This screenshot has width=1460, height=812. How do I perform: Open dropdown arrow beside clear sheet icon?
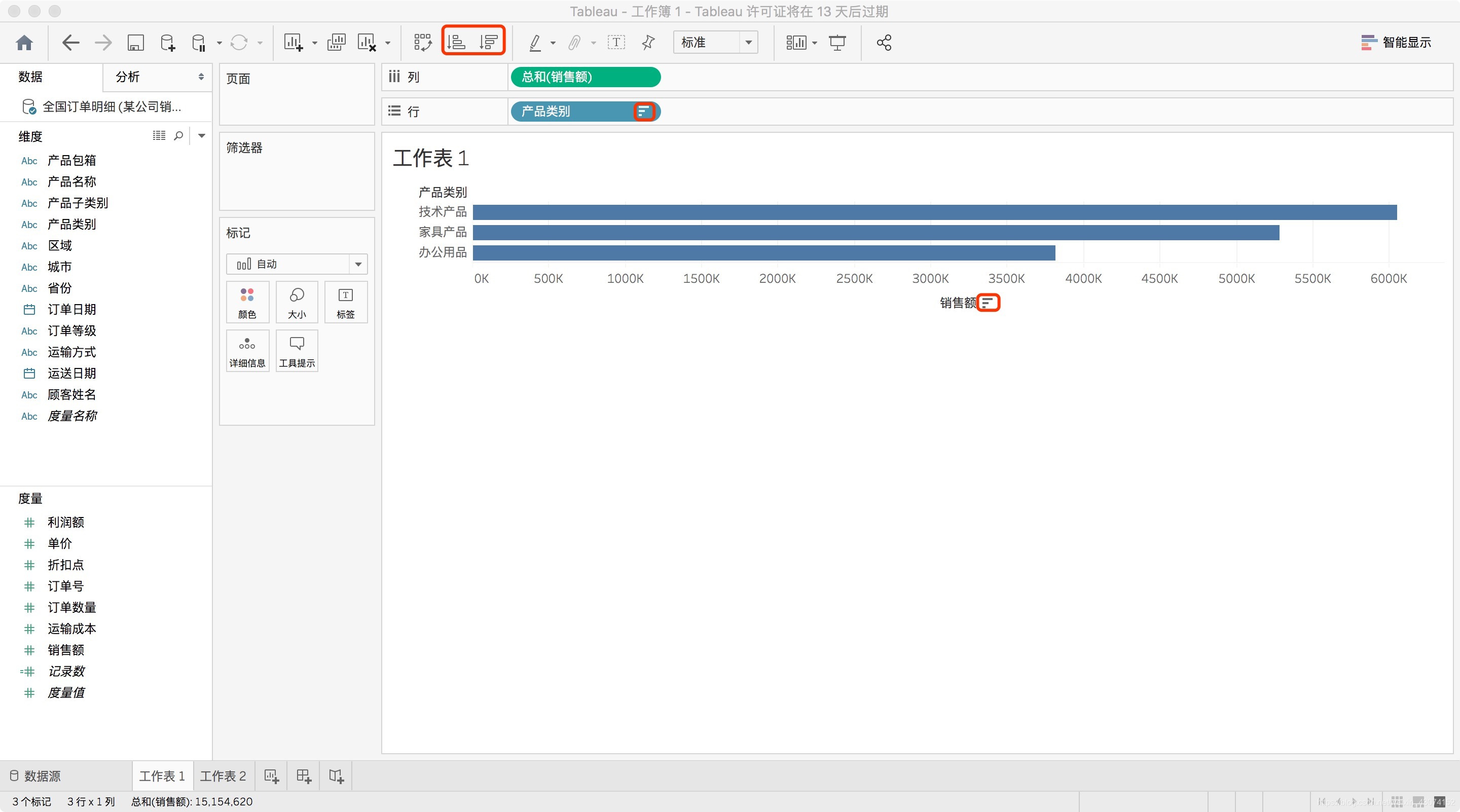coord(388,43)
